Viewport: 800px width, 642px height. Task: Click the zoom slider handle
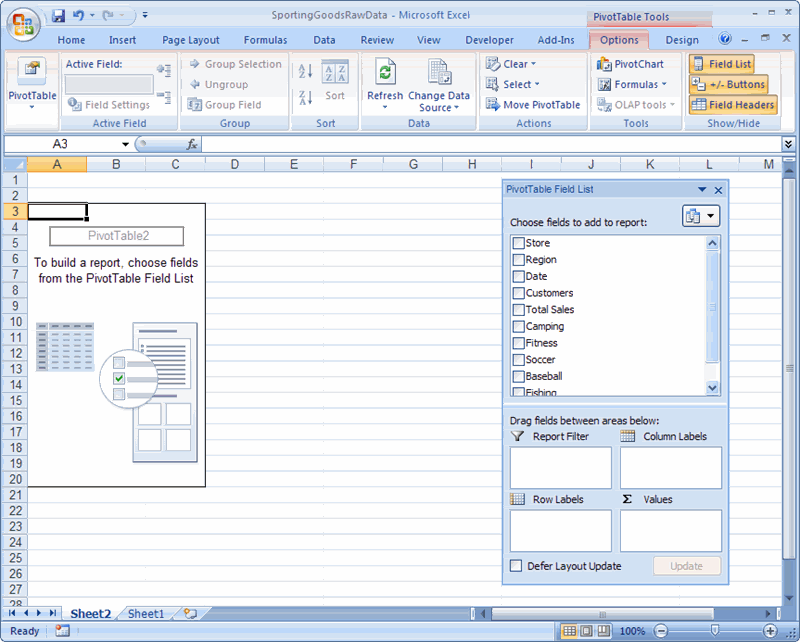coord(715,631)
